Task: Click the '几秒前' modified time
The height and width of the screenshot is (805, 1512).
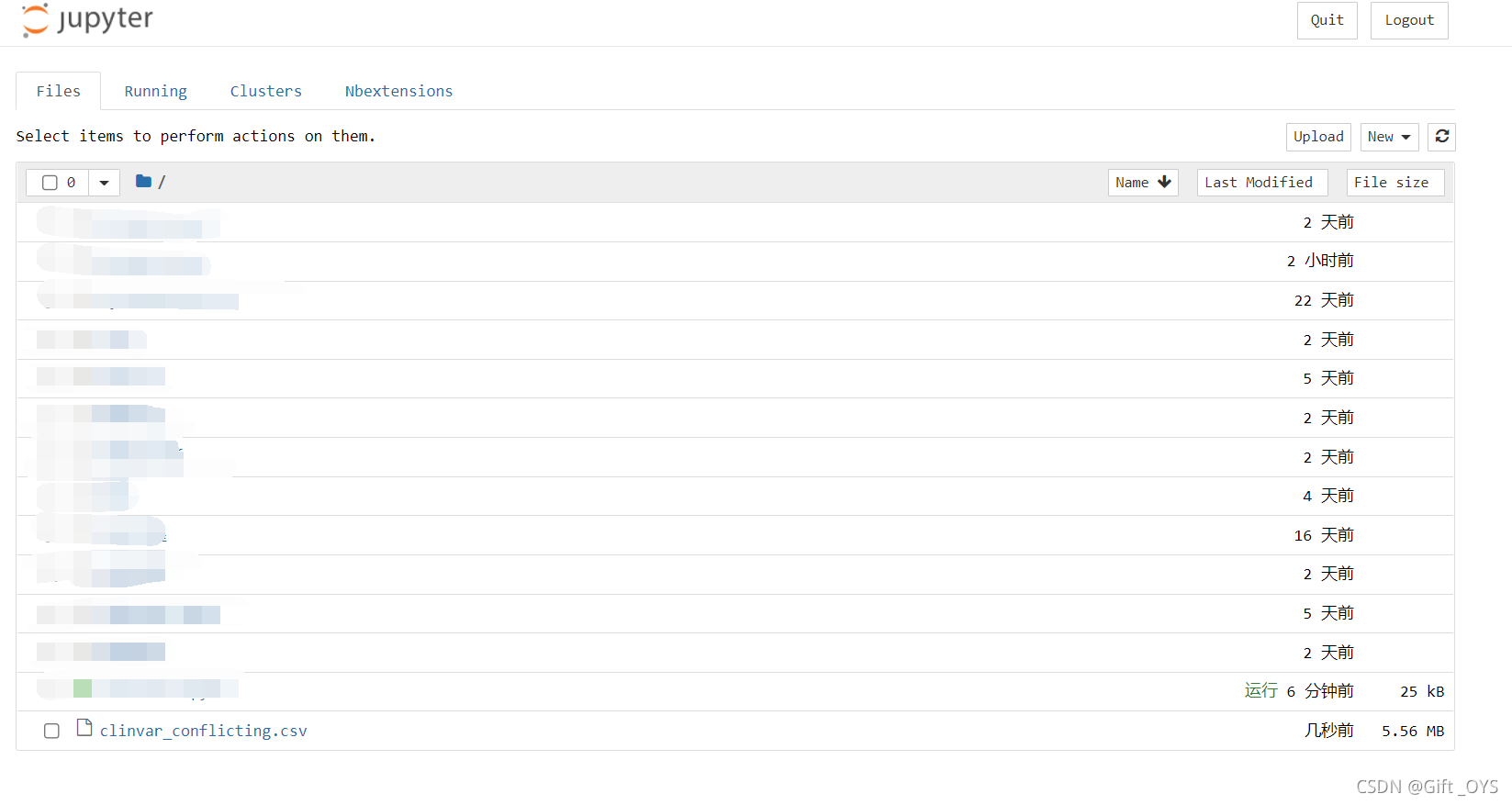Action: (x=1328, y=731)
